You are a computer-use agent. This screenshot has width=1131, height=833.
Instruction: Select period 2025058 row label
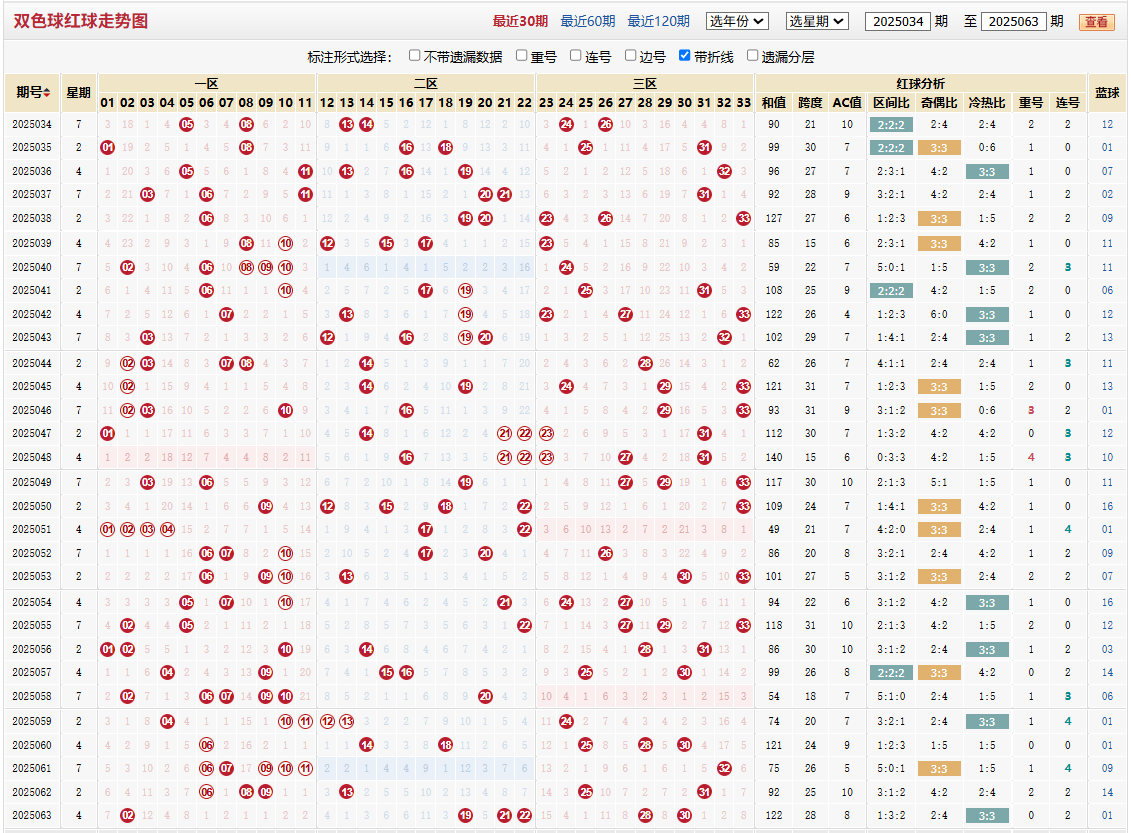tap(32, 696)
